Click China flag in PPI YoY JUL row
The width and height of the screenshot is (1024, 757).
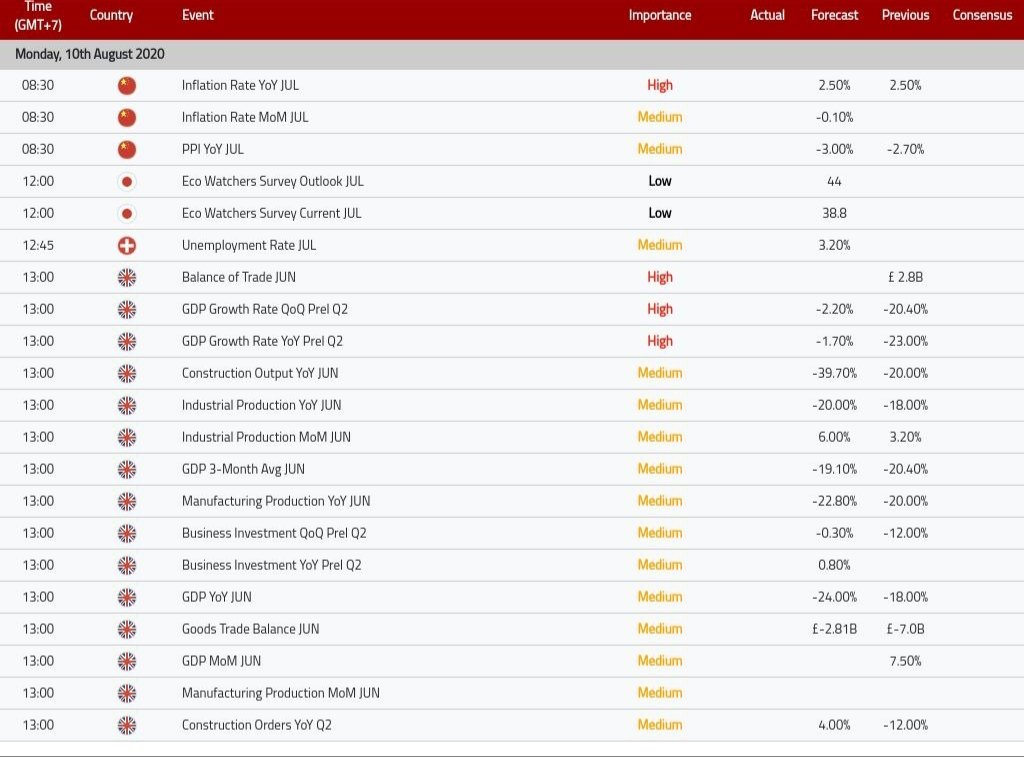pyautogui.click(x=127, y=149)
